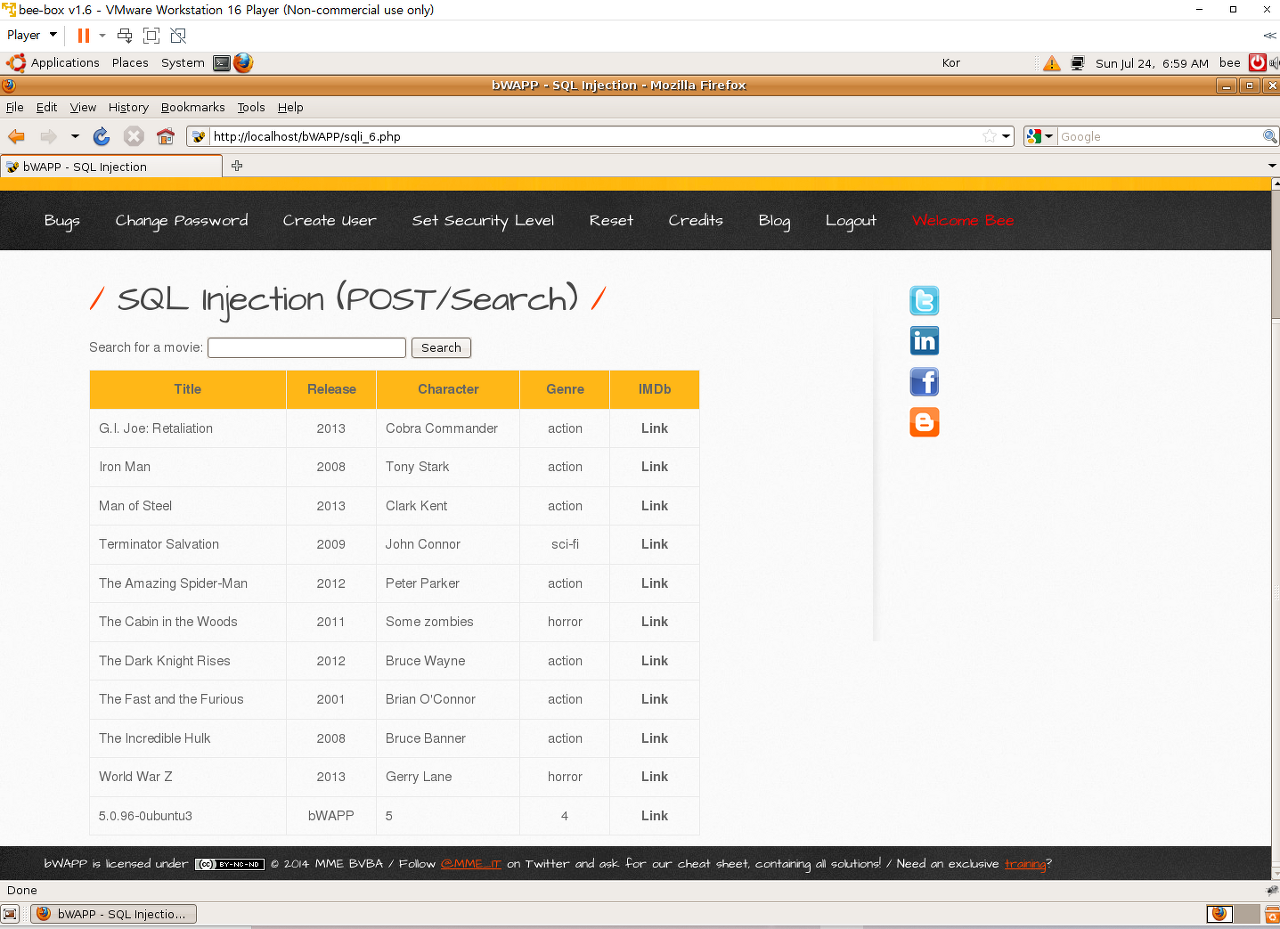Click the Firefox Back arrow
This screenshot has width=1280, height=929.
click(16, 137)
